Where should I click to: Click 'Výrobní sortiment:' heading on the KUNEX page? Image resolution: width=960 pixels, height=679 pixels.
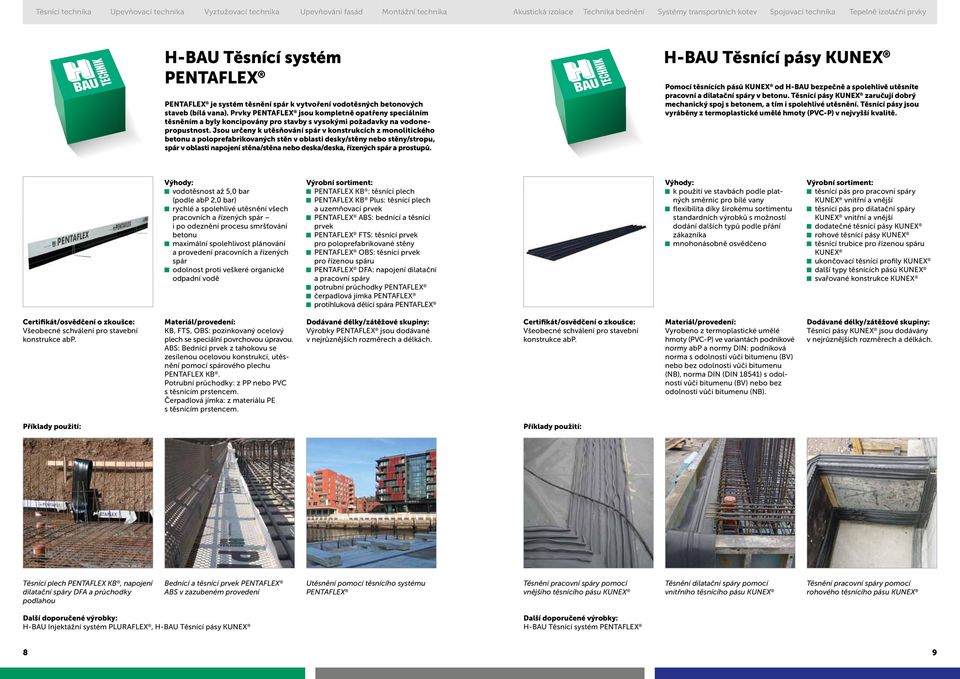840,182
